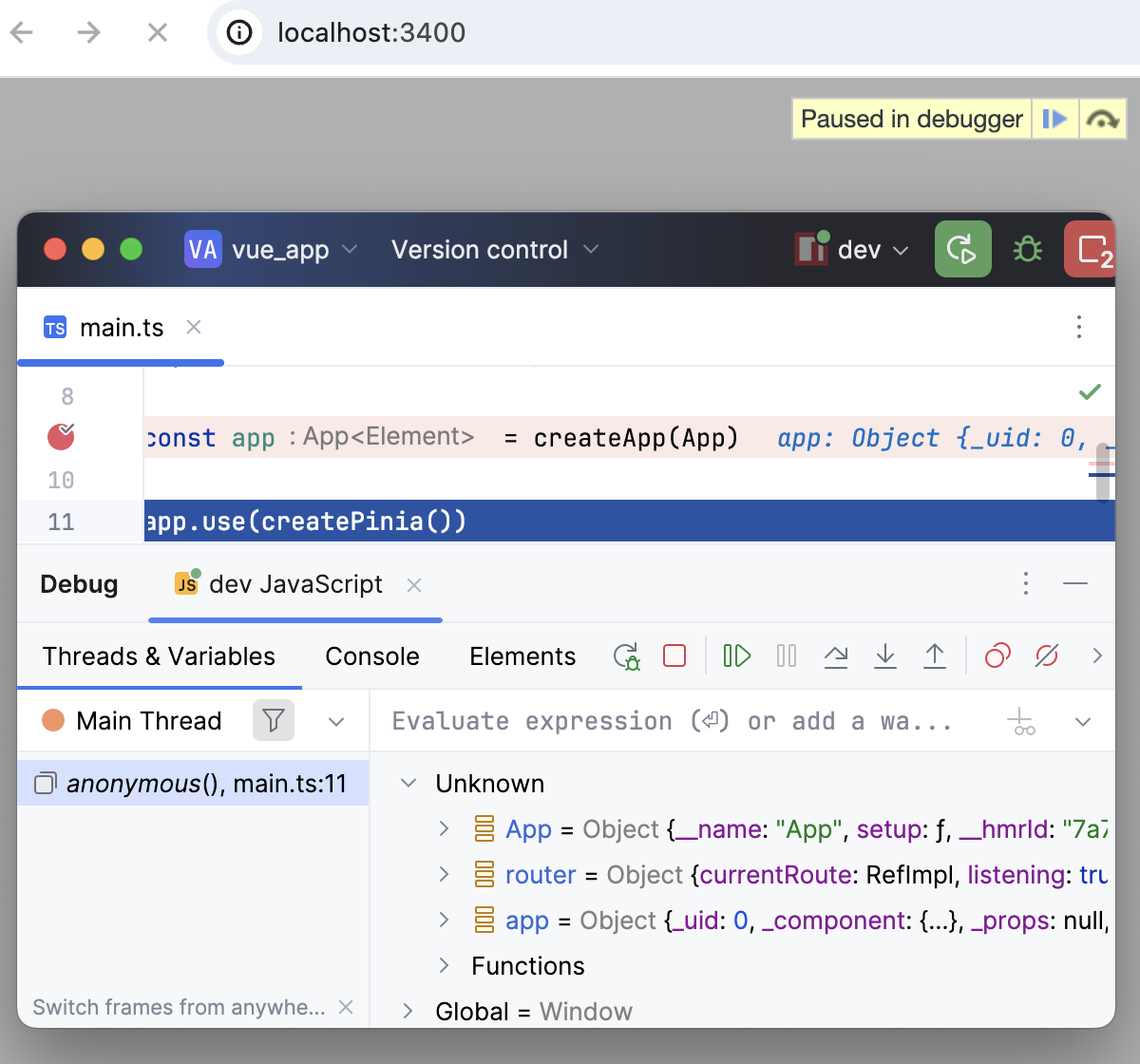The height and width of the screenshot is (1064, 1140).
Task: Stop the debug session
Action: [x=674, y=655]
